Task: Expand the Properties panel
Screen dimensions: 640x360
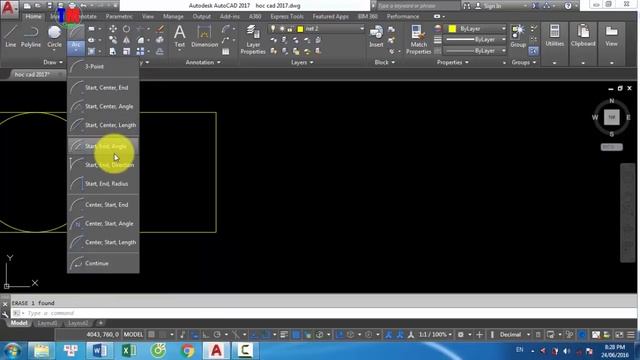Action: [x=453, y=62]
